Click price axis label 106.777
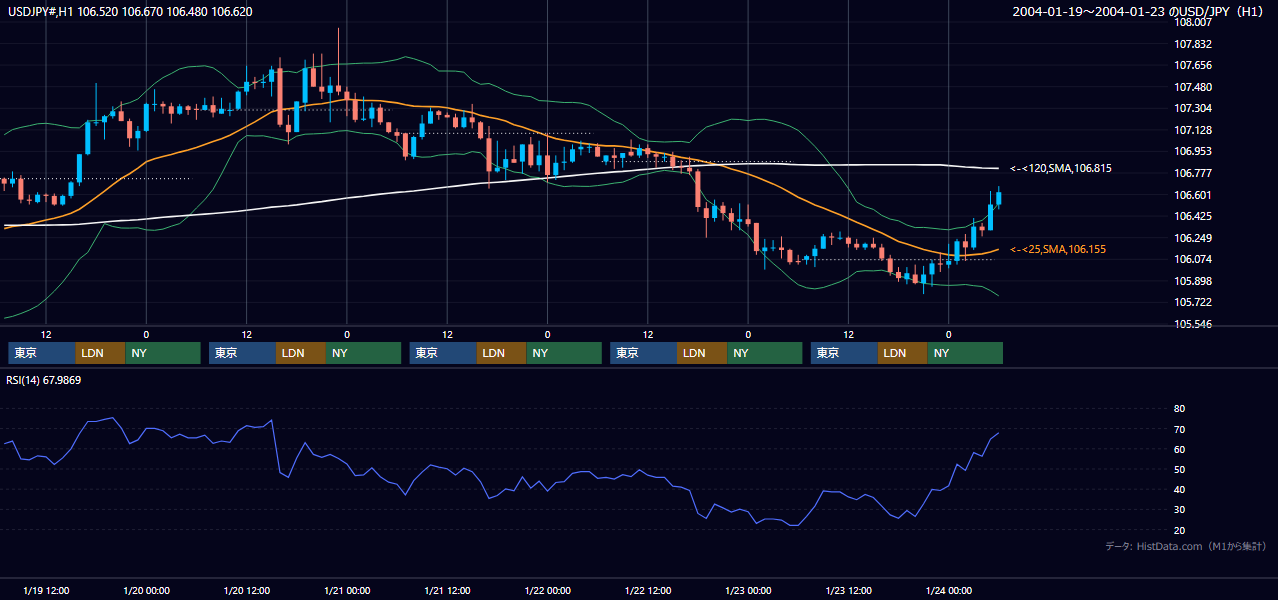 pyautogui.click(x=1193, y=173)
